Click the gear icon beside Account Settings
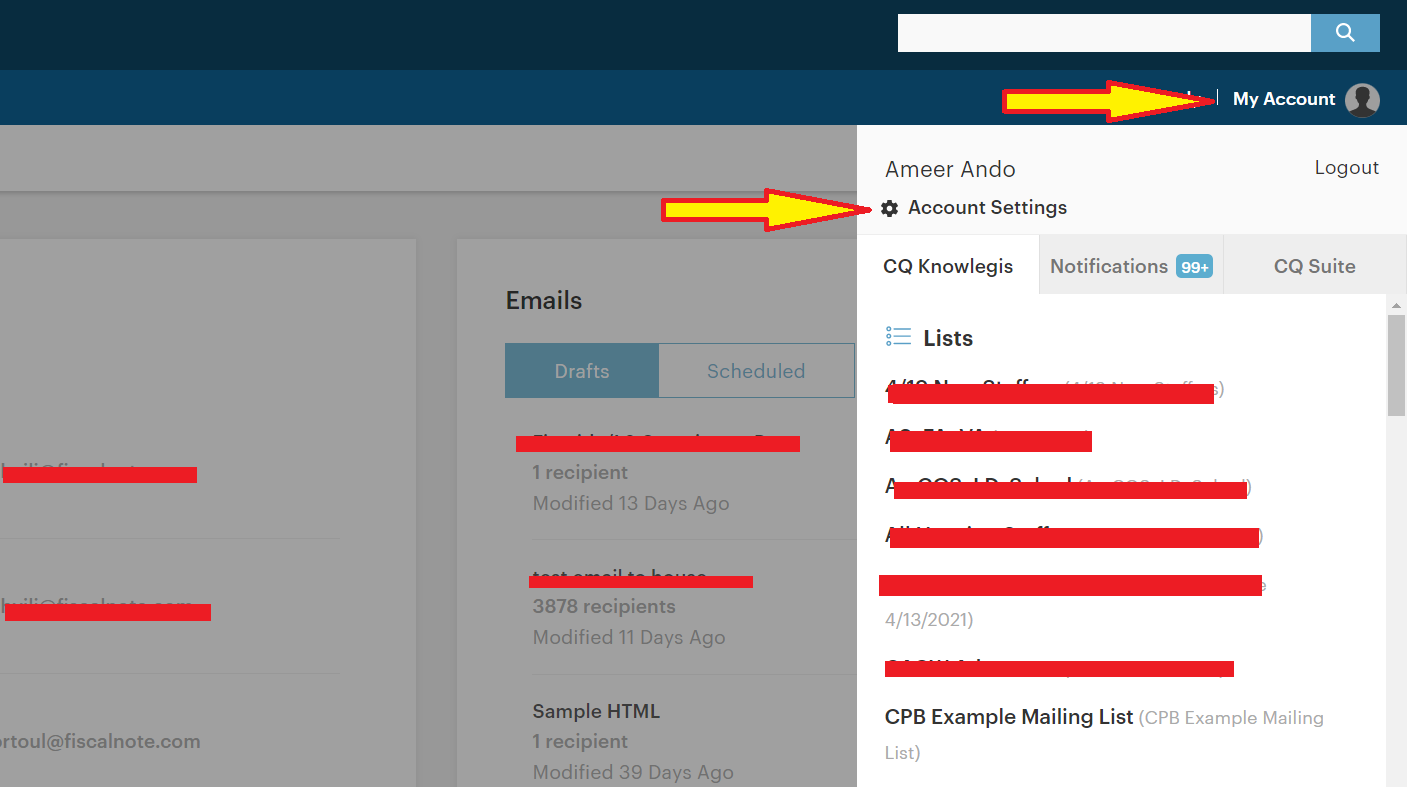 click(889, 208)
